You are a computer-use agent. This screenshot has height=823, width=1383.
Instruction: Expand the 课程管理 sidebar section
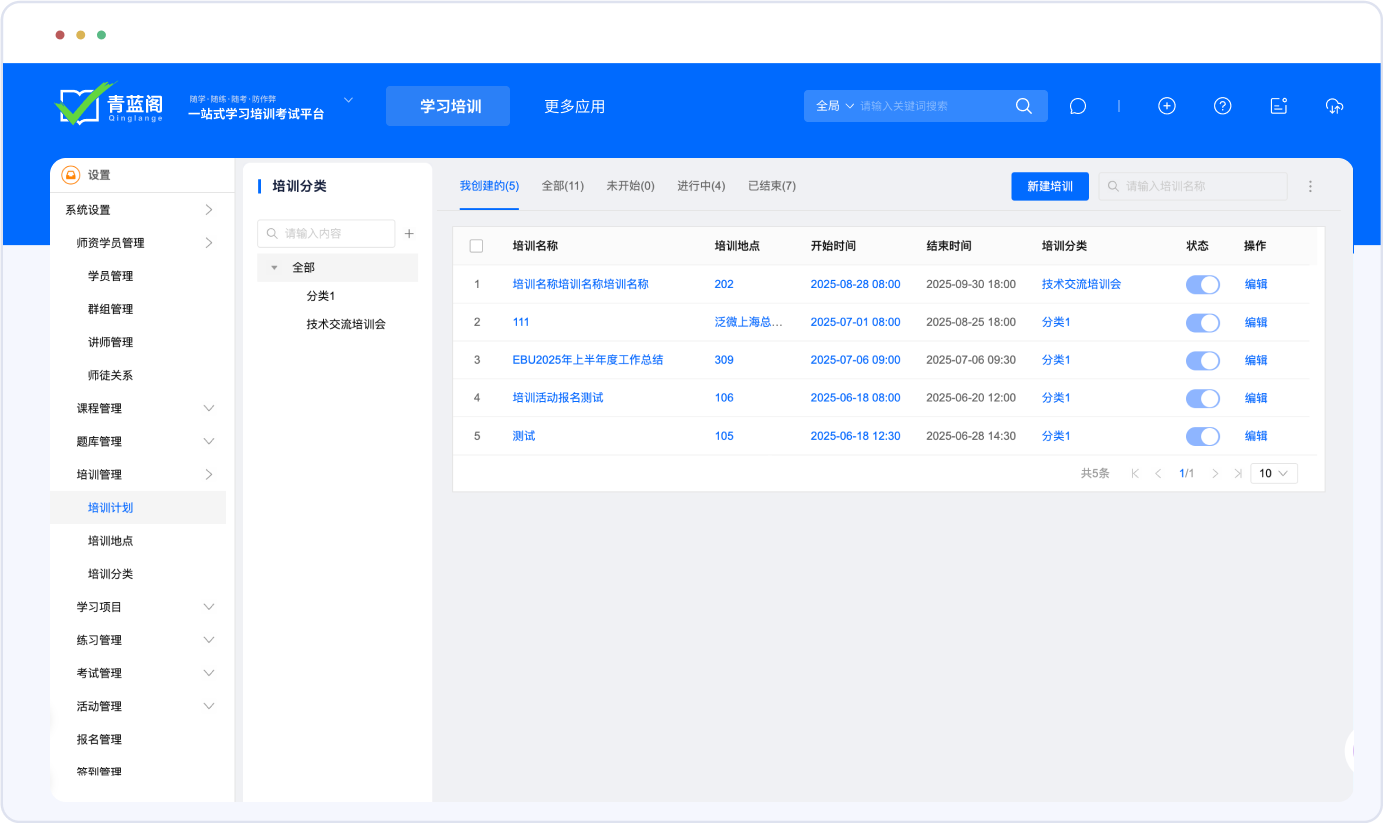[209, 408]
